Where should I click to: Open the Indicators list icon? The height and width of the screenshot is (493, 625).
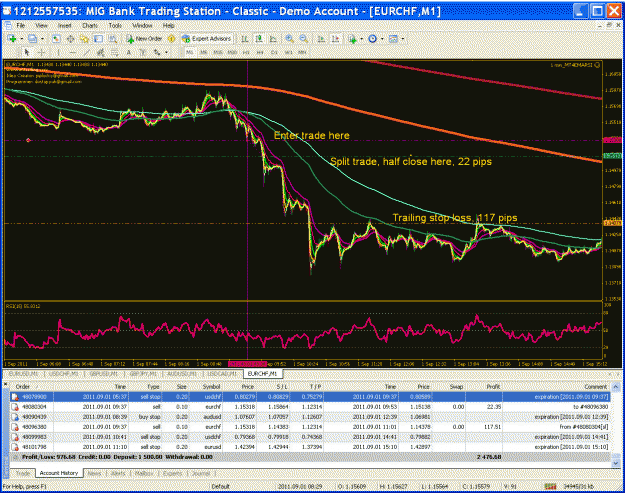tap(352, 39)
